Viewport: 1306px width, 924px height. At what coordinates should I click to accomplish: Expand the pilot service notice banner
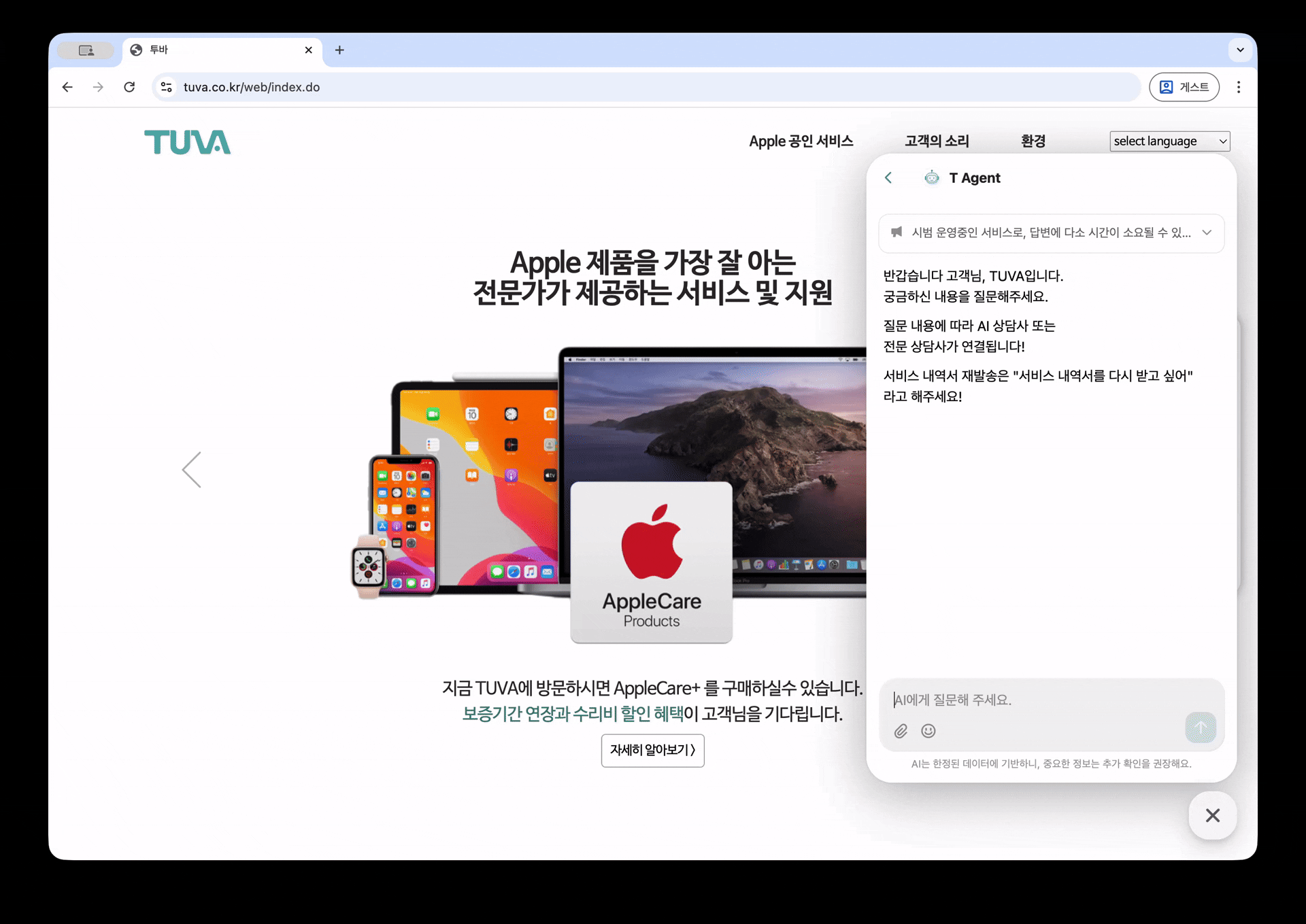pyautogui.click(x=1207, y=233)
